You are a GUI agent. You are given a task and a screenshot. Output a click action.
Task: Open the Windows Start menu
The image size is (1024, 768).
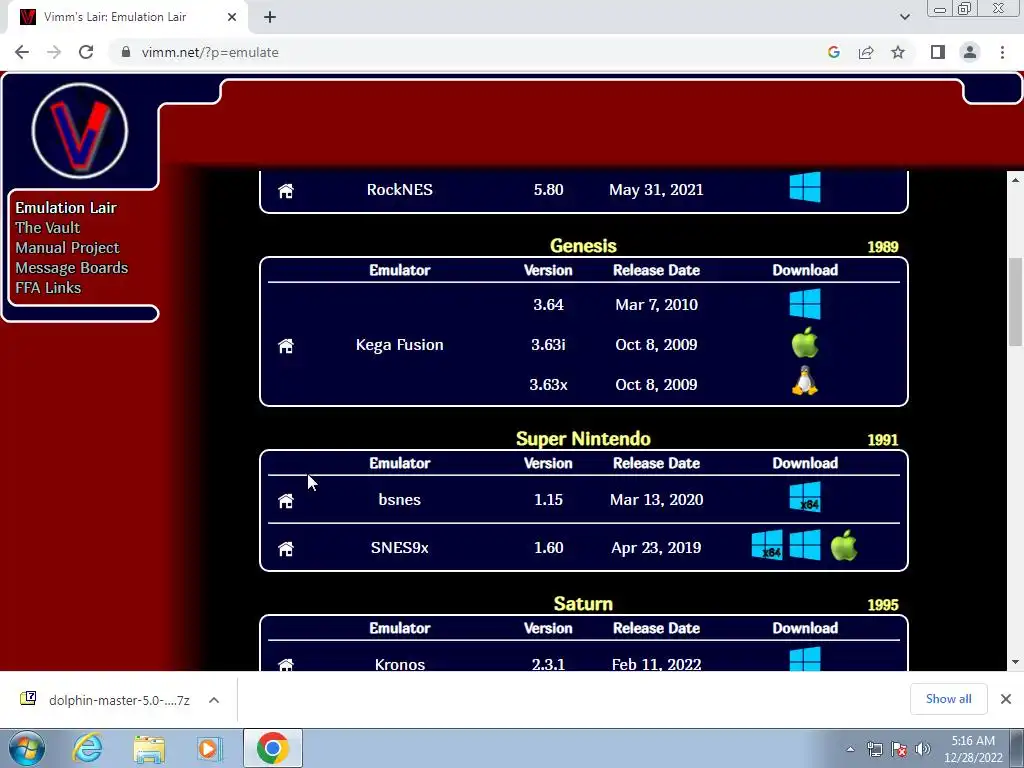click(26, 748)
